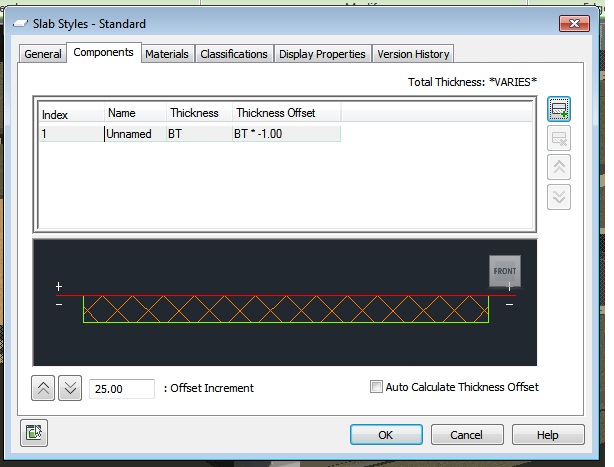
Task: Open the floating viewer icon at bottom-left
Action: 34,433
